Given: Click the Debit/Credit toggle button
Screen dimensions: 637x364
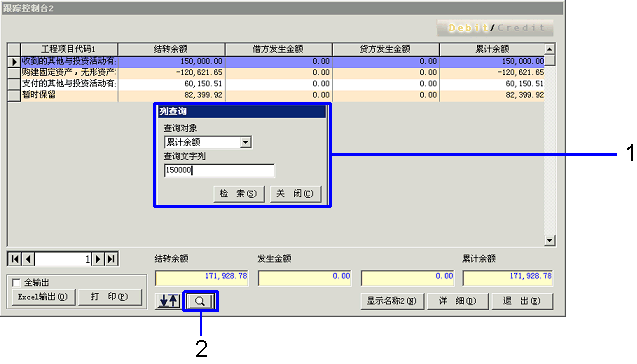Looking at the screenshot, I should (x=495, y=28).
